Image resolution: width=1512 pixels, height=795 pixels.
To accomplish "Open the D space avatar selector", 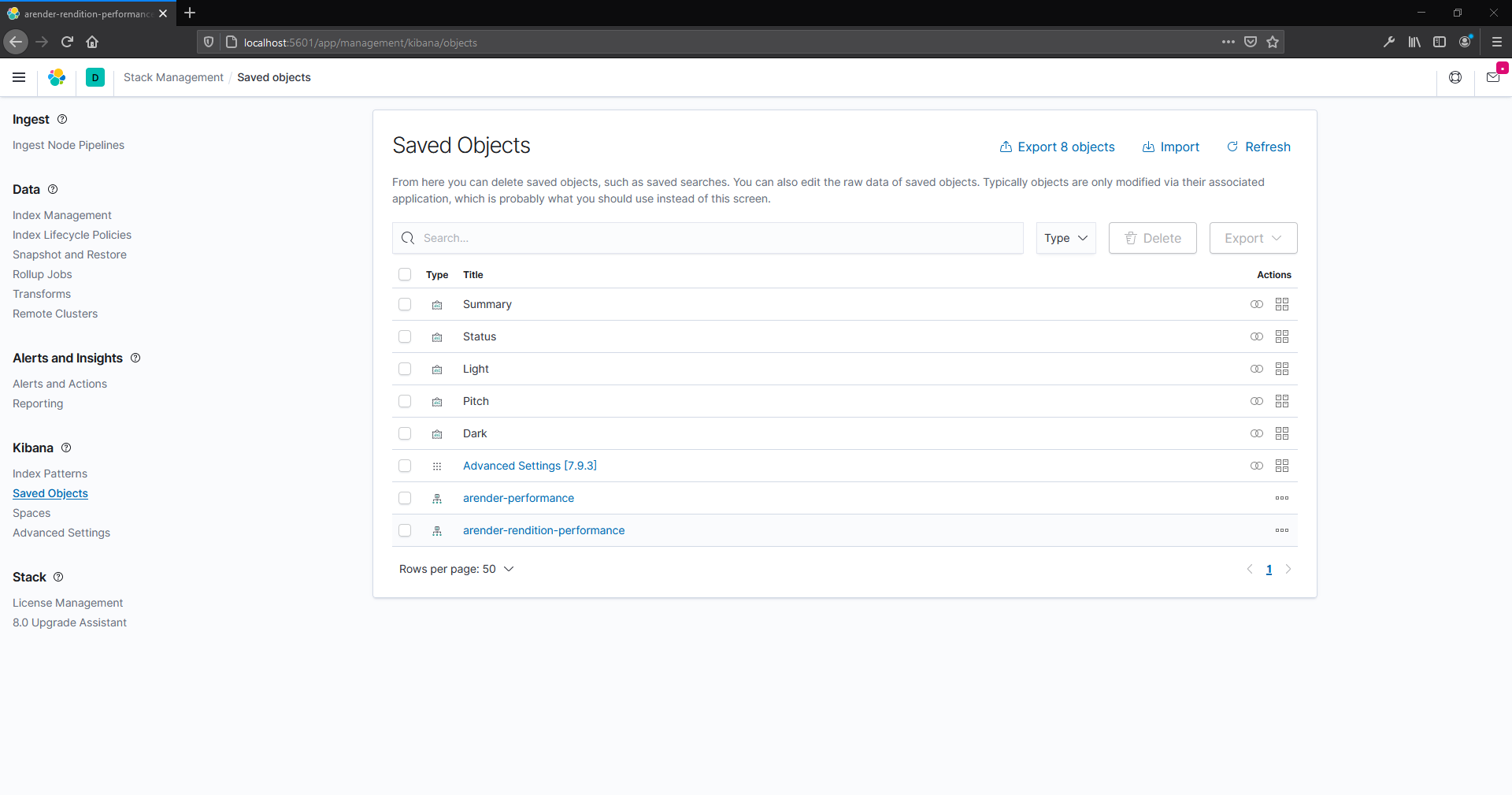I will tap(95, 77).
